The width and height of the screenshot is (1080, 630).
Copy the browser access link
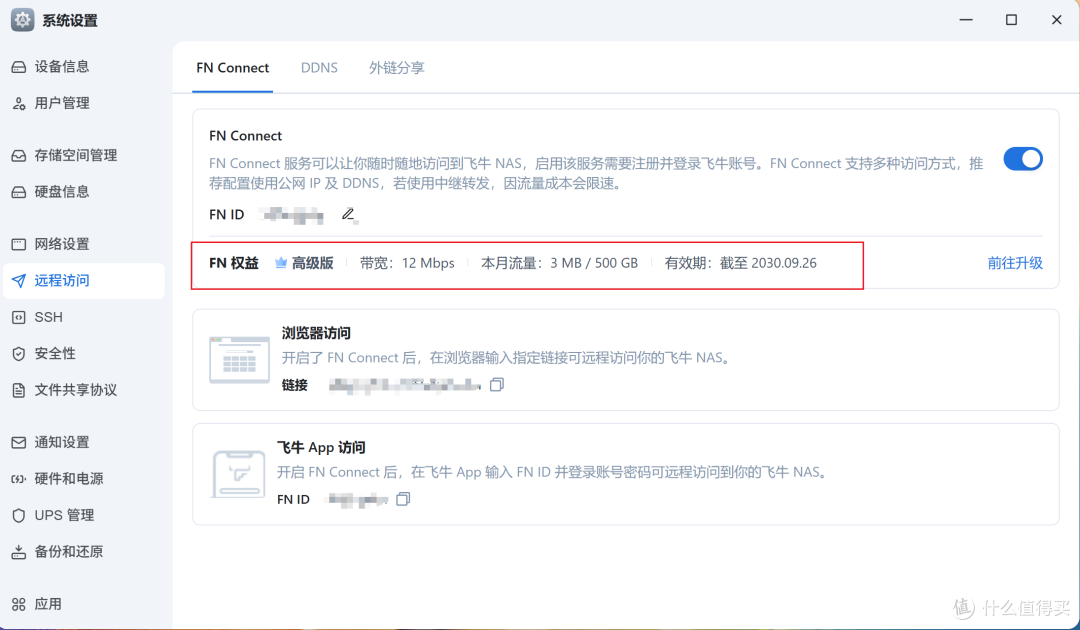[497, 384]
